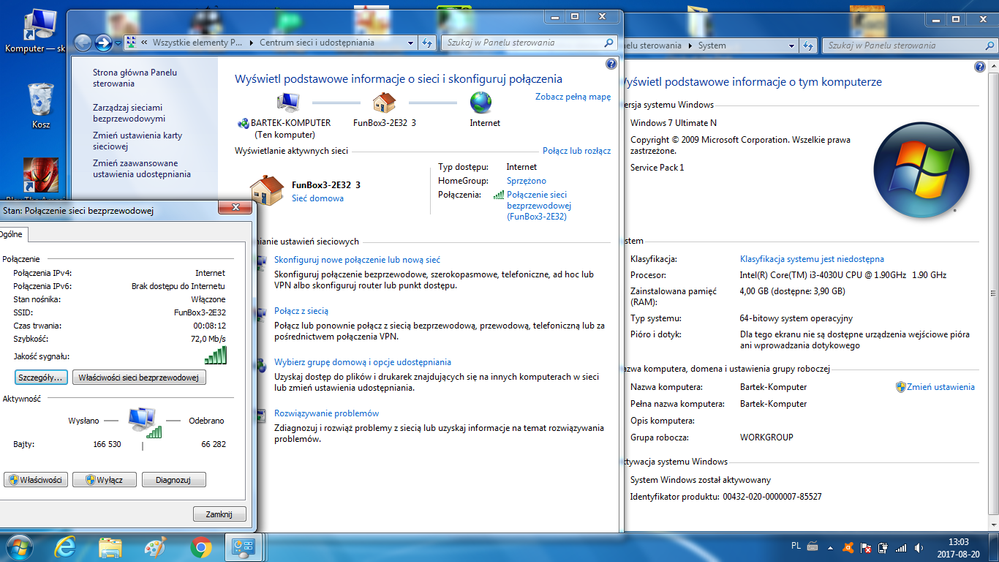Show hidden tray icons arrow
The image size is (999, 562).
coord(829,547)
